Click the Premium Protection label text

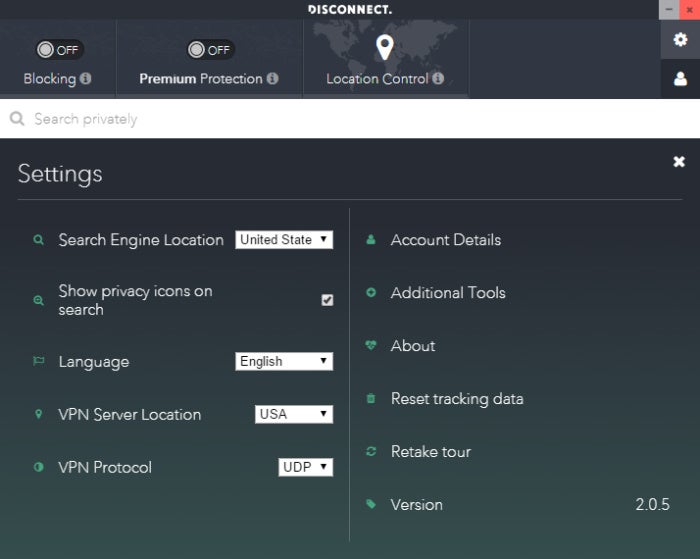pyautogui.click(x=200, y=79)
